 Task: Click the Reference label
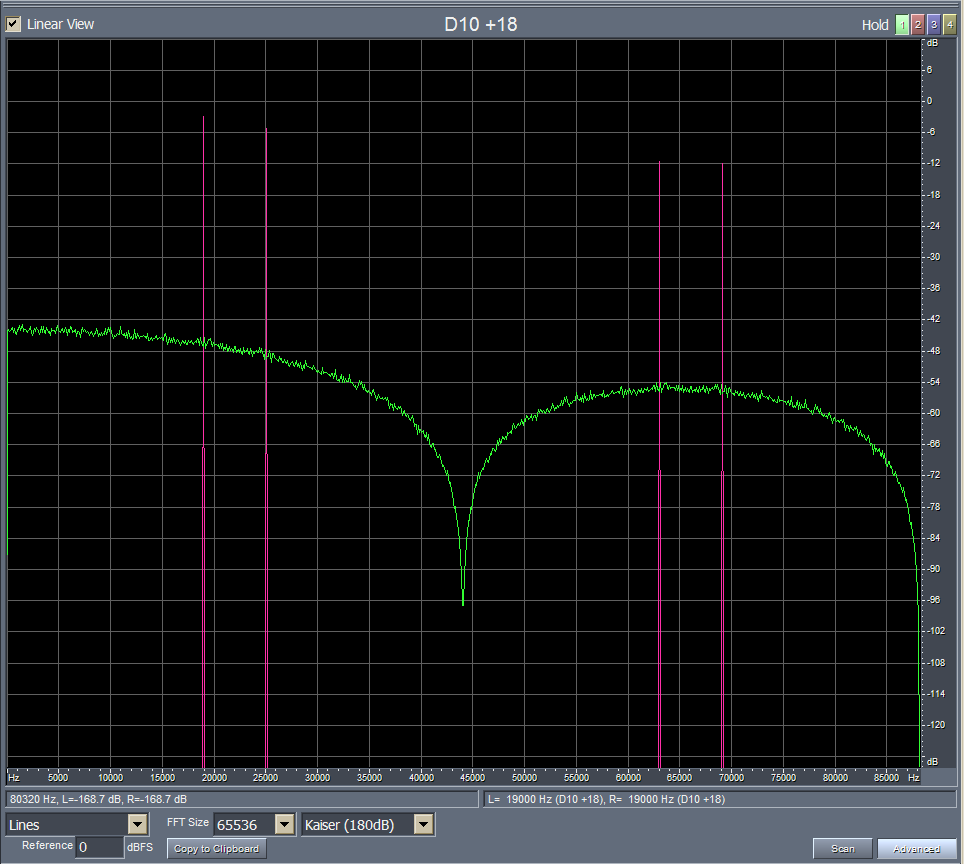tap(47, 846)
